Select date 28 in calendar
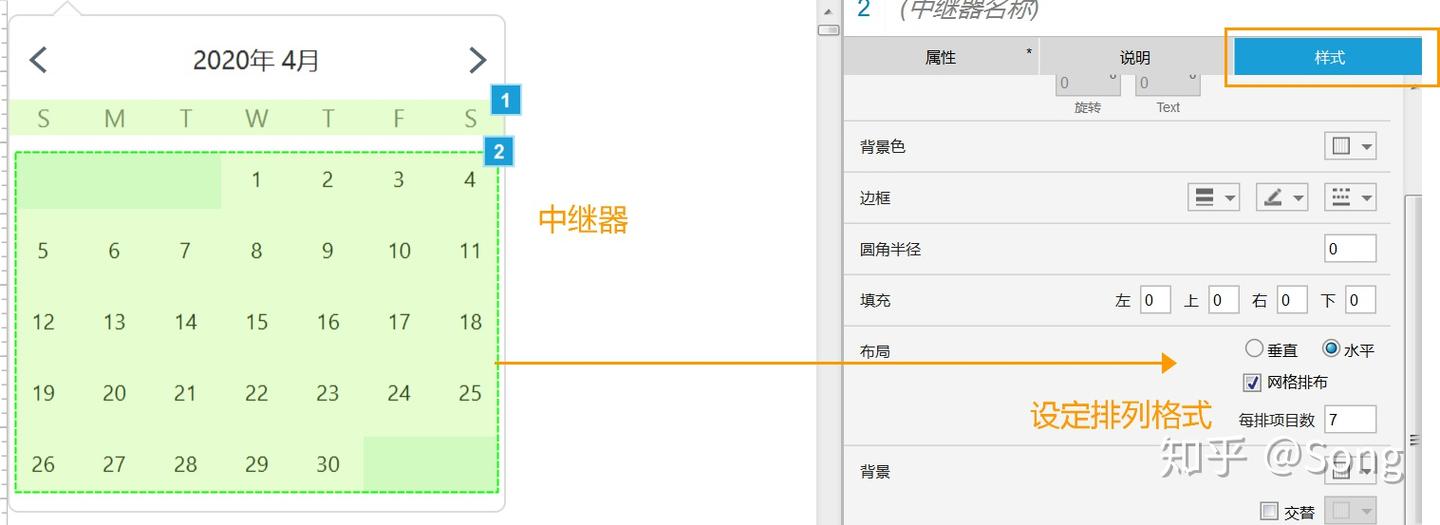Viewport: 1440px width, 525px height. (x=185, y=464)
